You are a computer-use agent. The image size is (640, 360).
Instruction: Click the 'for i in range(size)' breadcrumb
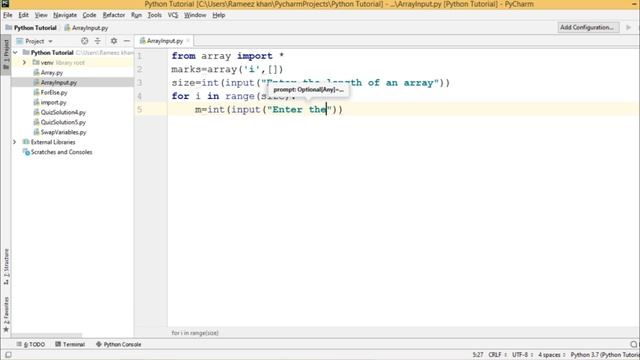pyautogui.click(x=195, y=333)
